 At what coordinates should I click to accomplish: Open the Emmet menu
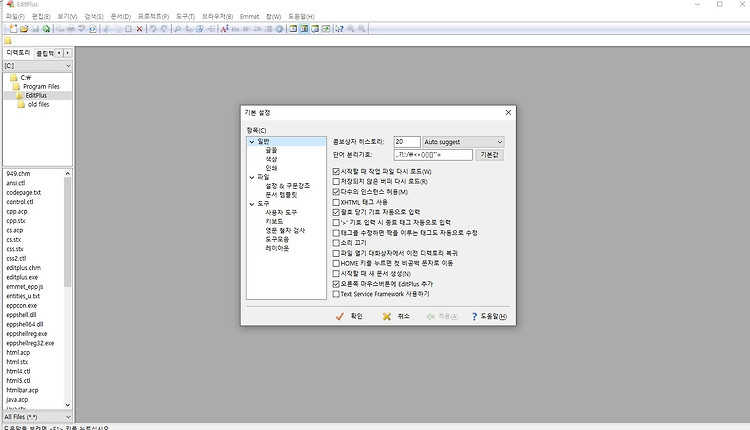[x=249, y=16]
